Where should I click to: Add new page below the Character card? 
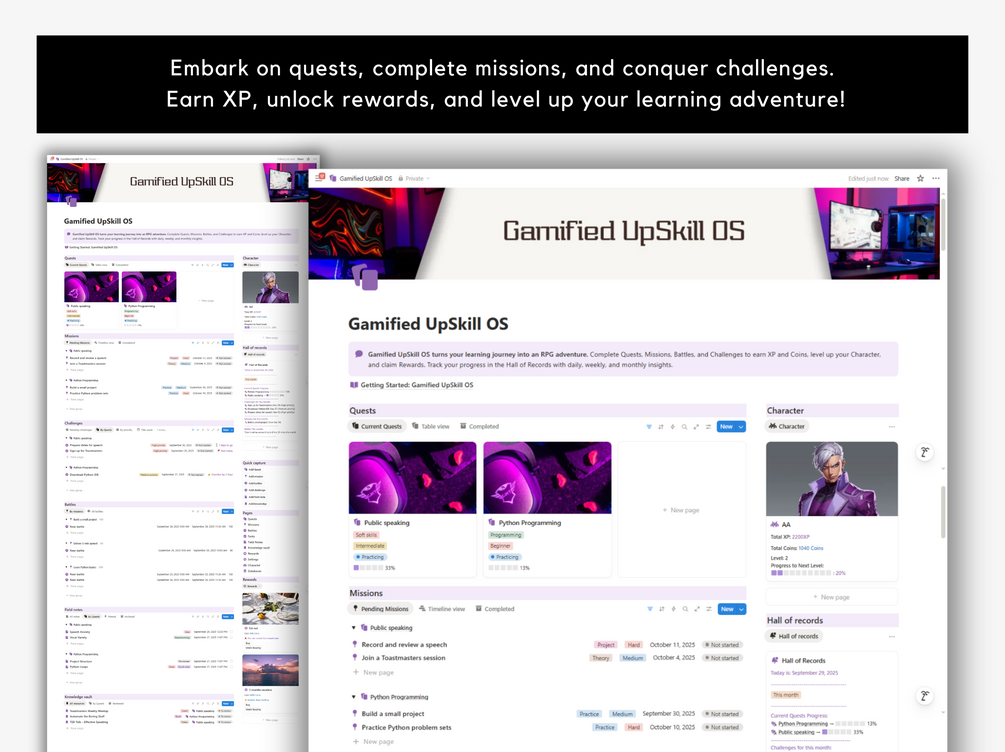832,597
